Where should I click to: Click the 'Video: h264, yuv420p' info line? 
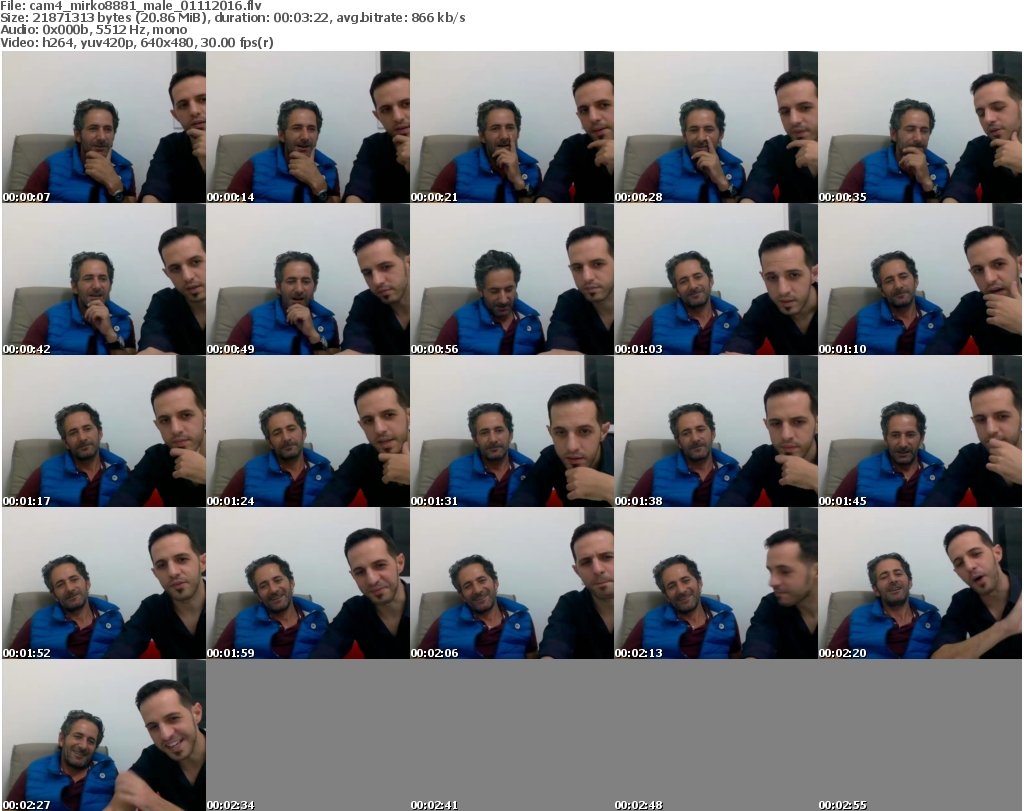[x=136, y=42]
